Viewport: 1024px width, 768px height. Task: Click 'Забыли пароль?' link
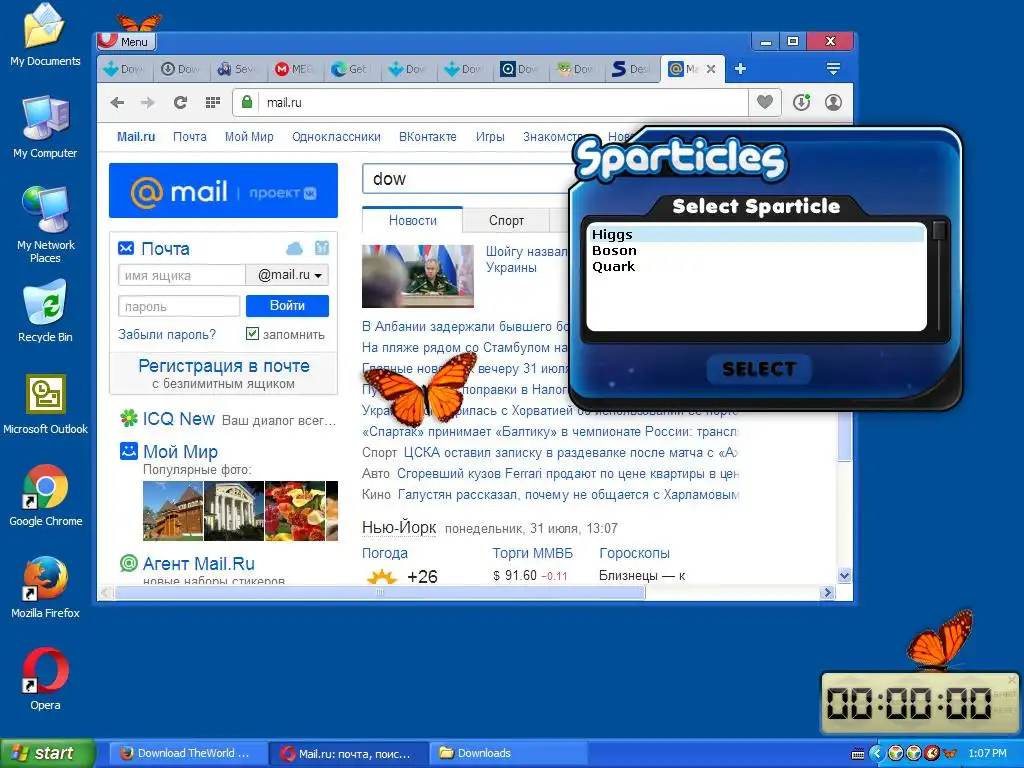point(167,334)
